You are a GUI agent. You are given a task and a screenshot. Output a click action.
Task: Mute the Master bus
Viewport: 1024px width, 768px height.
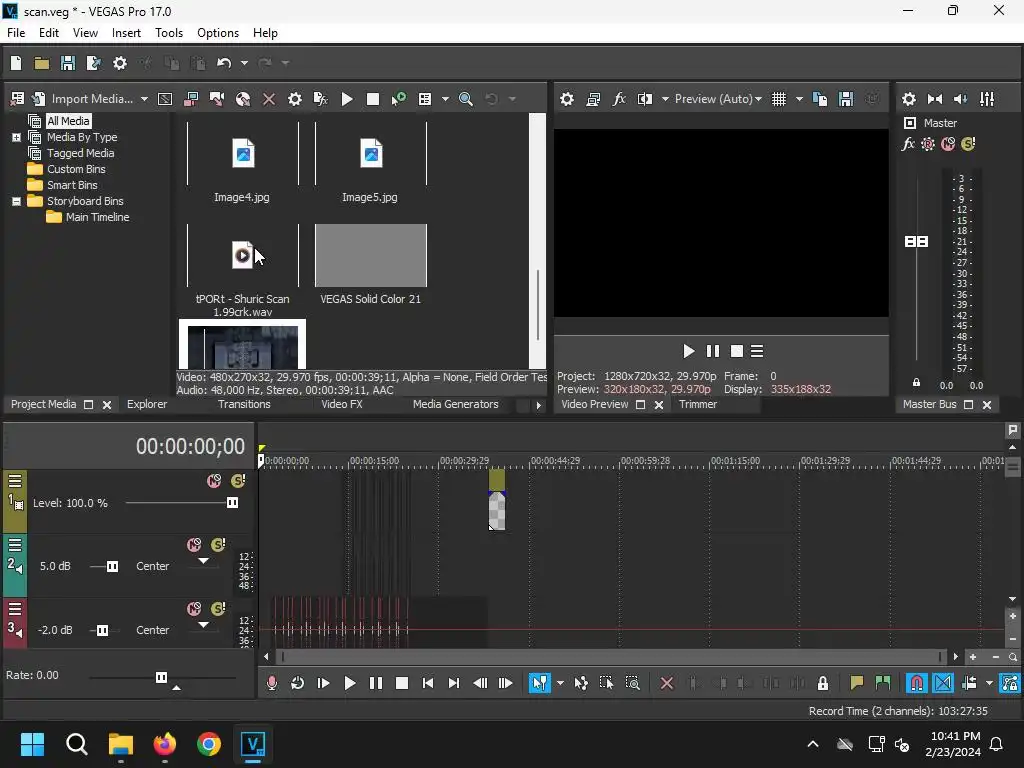[x=948, y=144]
